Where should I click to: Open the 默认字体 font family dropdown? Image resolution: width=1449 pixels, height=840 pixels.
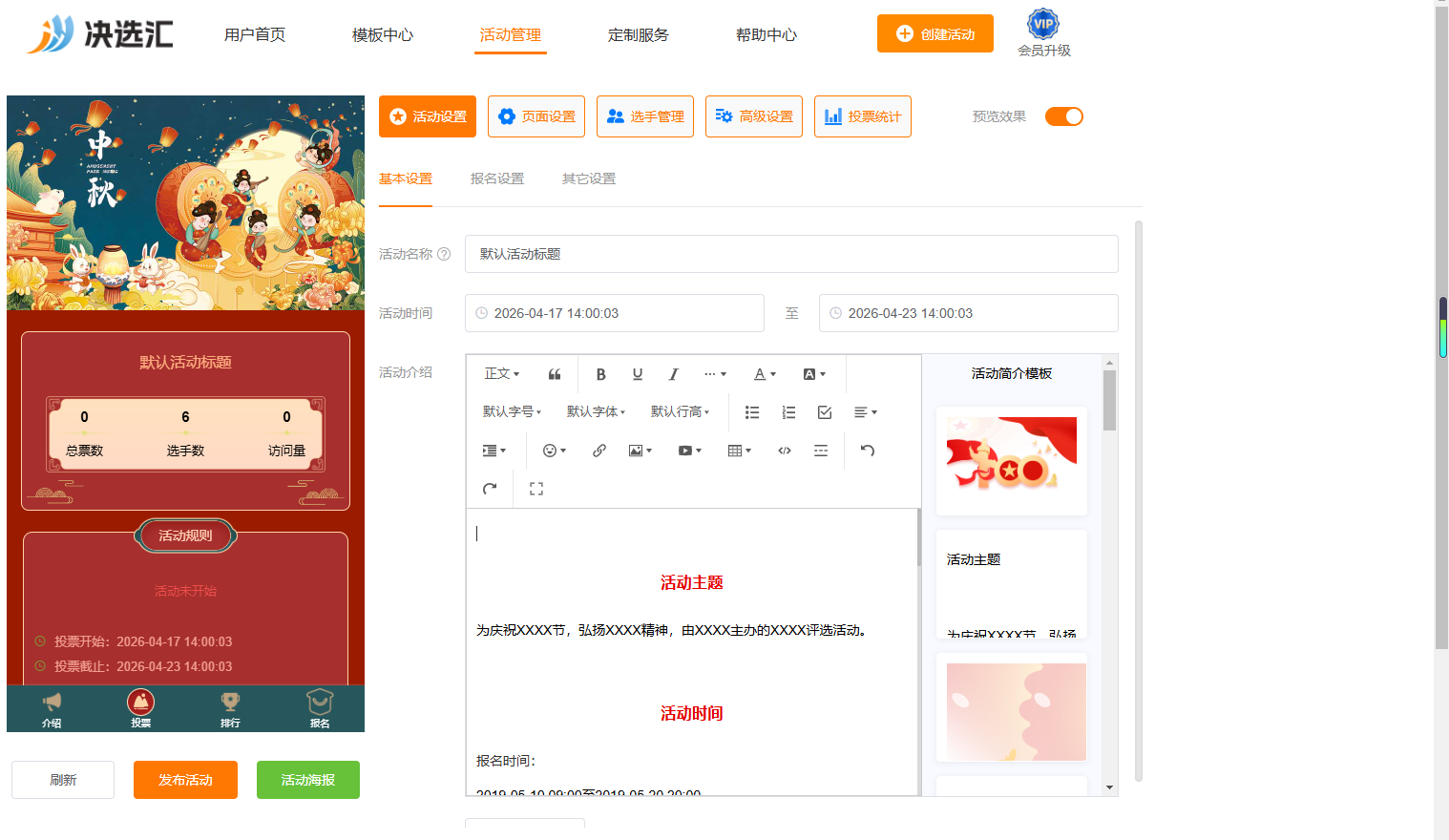point(596,412)
